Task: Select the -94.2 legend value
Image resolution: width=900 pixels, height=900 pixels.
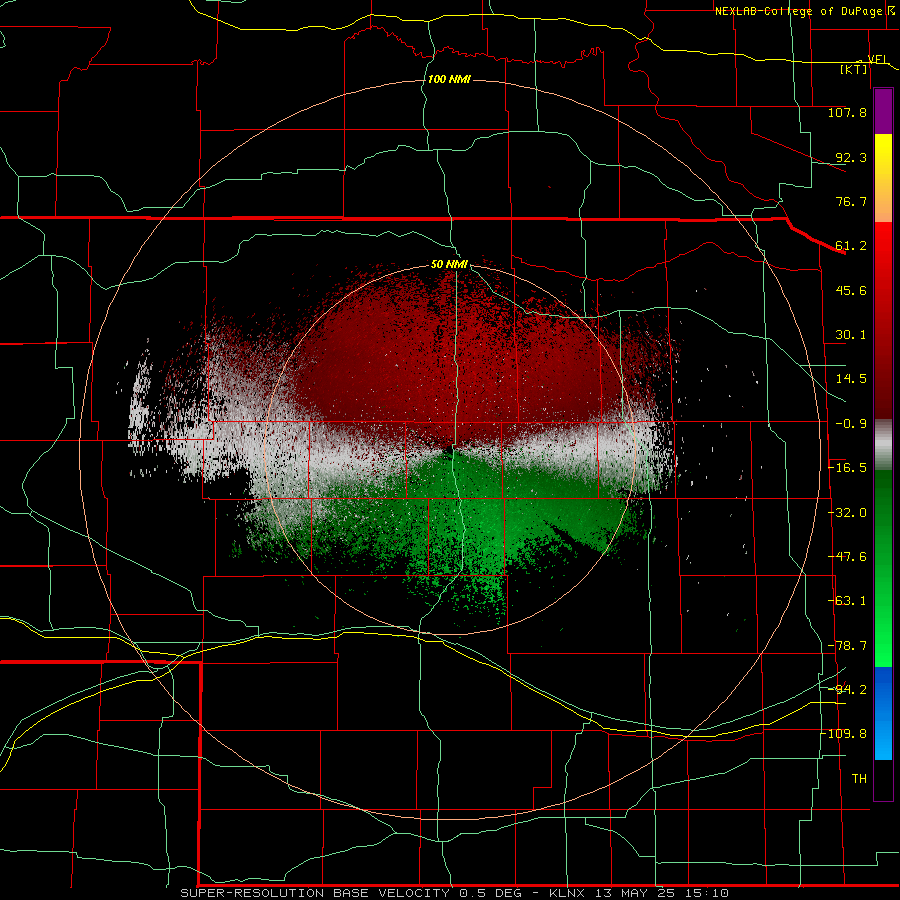Action: (847, 690)
